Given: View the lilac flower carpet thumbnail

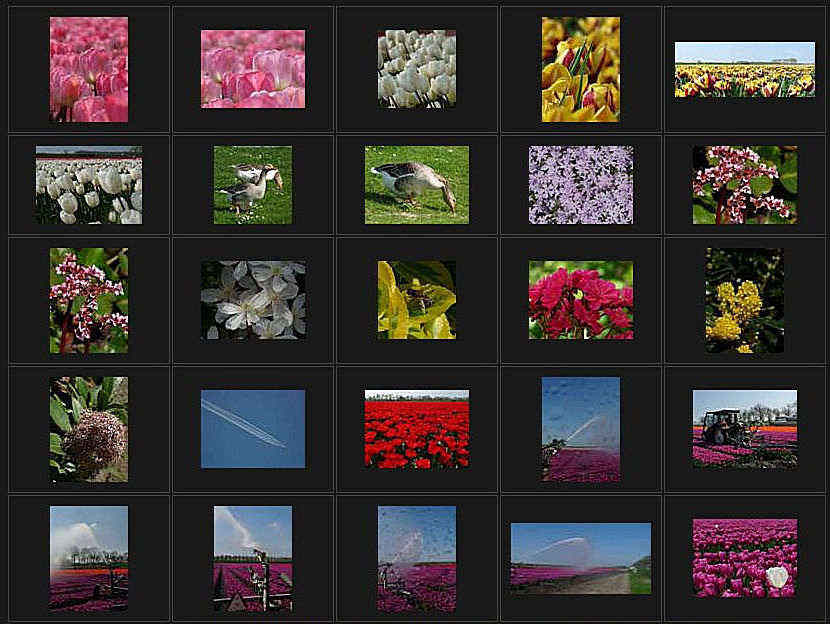Looking at the screenshot, I should (581, 185).
